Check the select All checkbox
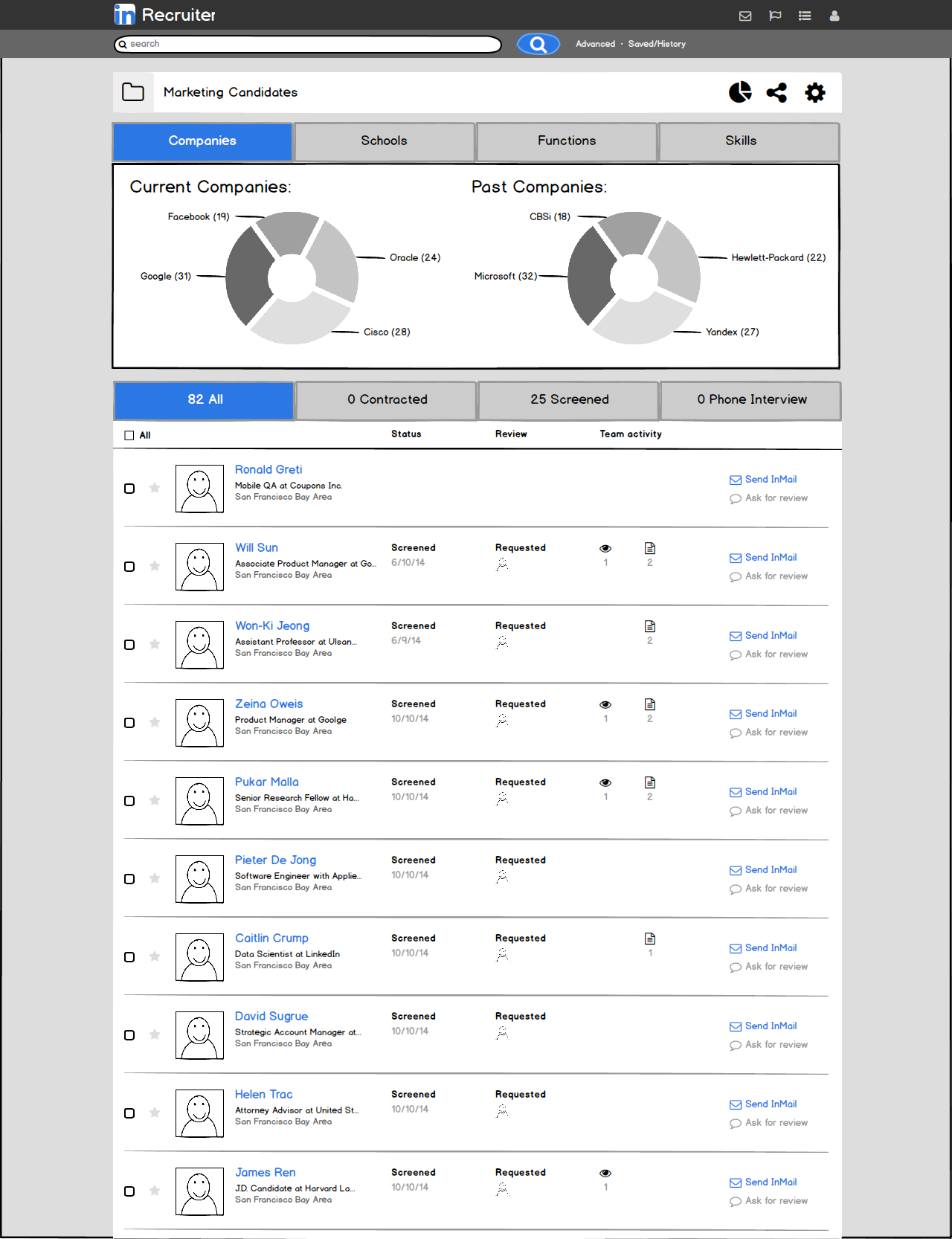The height and width of the screenshot is (1239, 952). 129,436
